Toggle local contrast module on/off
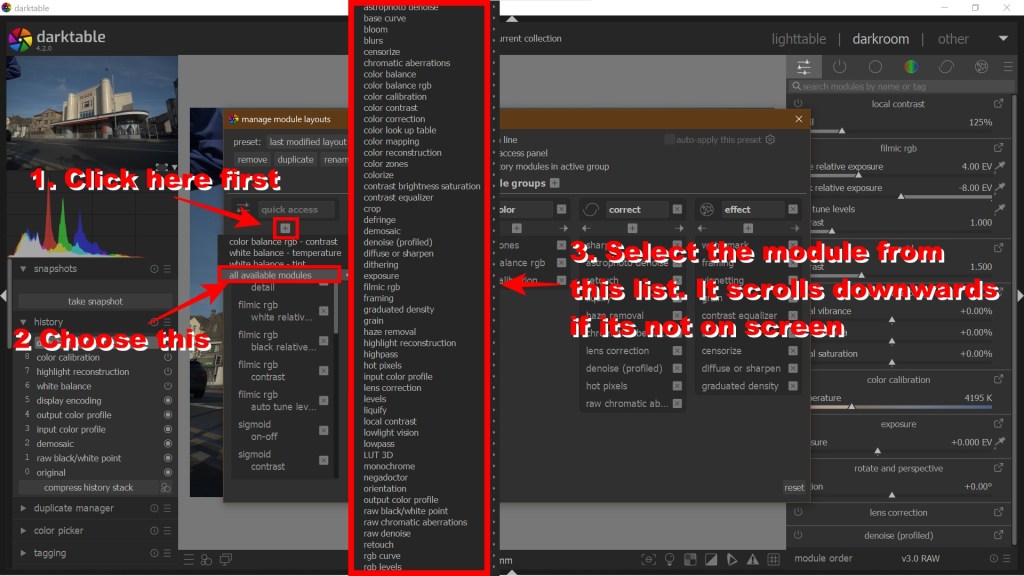 point(797,104)
